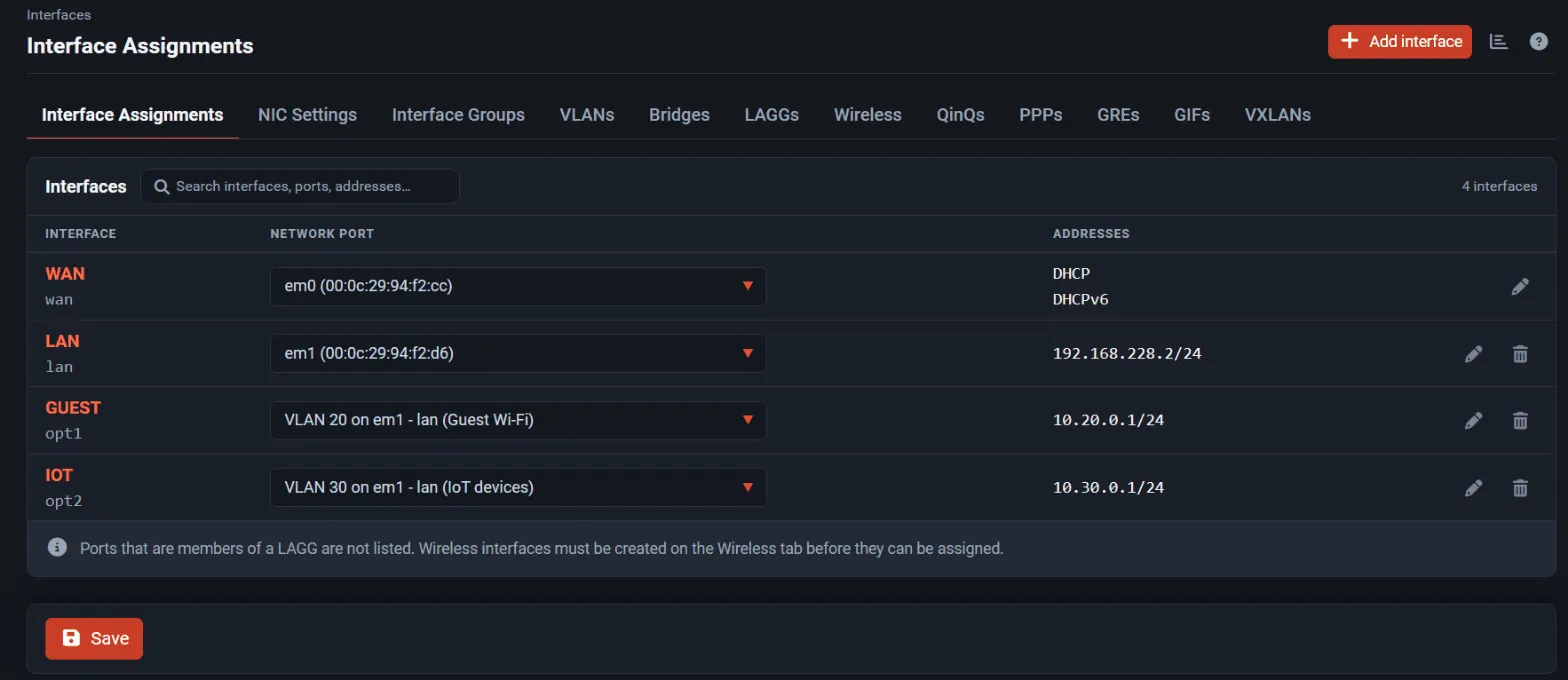Click the info icon in the LAGG note
The image size is (1568, 680).
pos(58,548)
